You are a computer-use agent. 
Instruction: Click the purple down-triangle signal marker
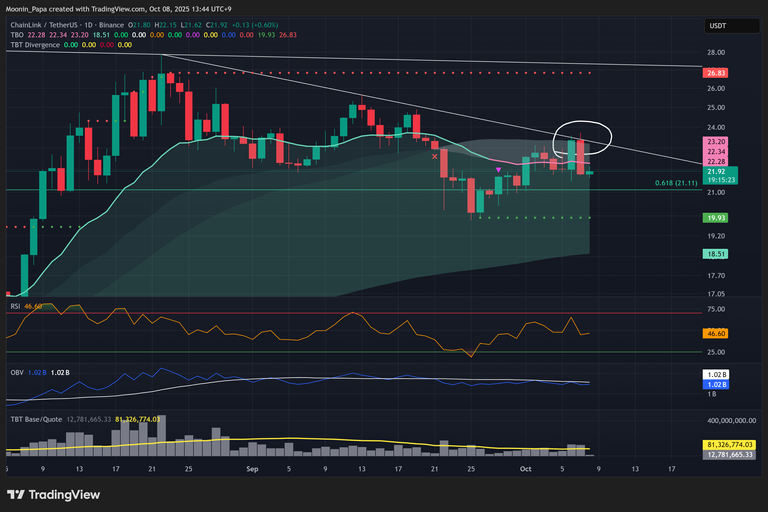click(499, 171)
